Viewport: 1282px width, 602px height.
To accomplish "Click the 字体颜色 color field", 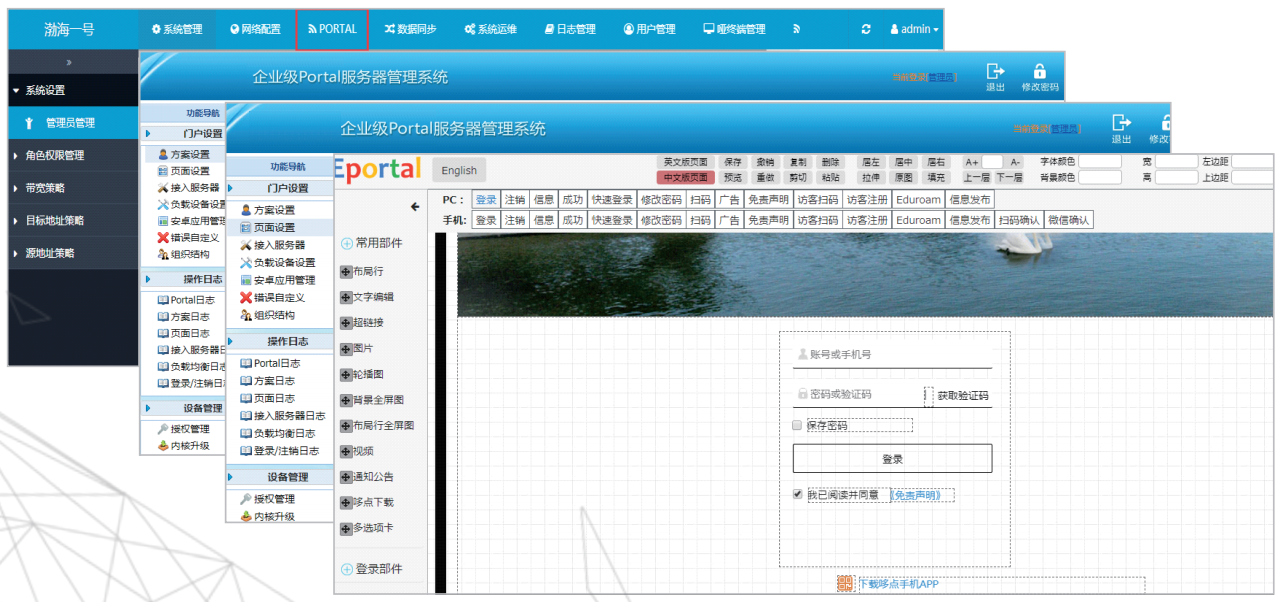I will click(x=1099, y=161).
